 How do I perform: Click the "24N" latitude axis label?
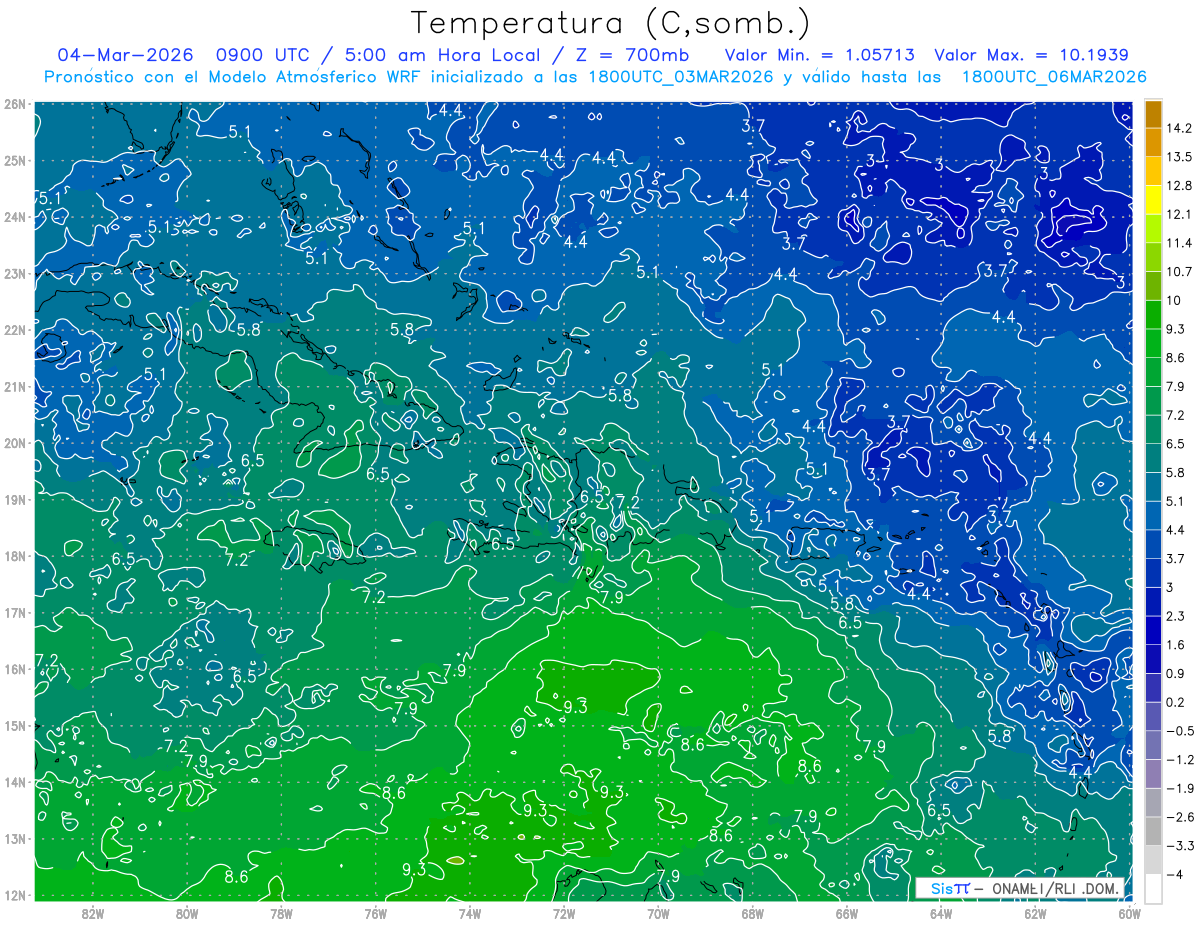(15, 217)
